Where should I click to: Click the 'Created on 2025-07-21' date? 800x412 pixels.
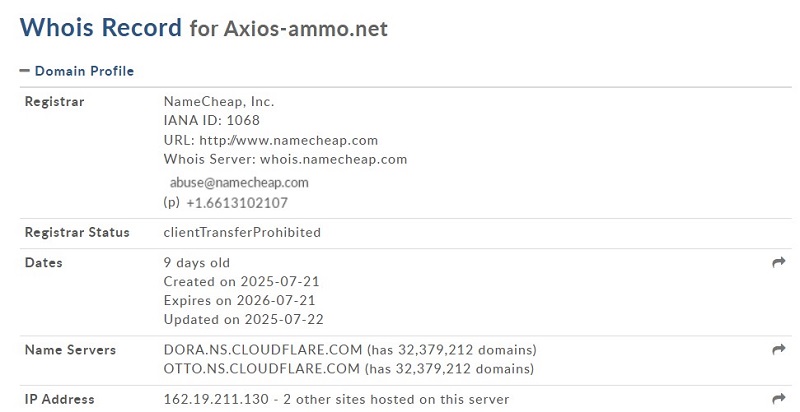tap(241, 281)
